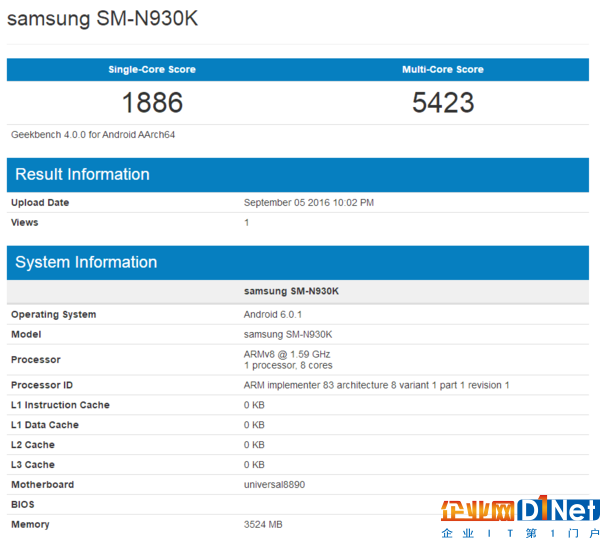
Task: Select the 'ARM implementer 83 architecture 8' value
Action: pos(377,385)
